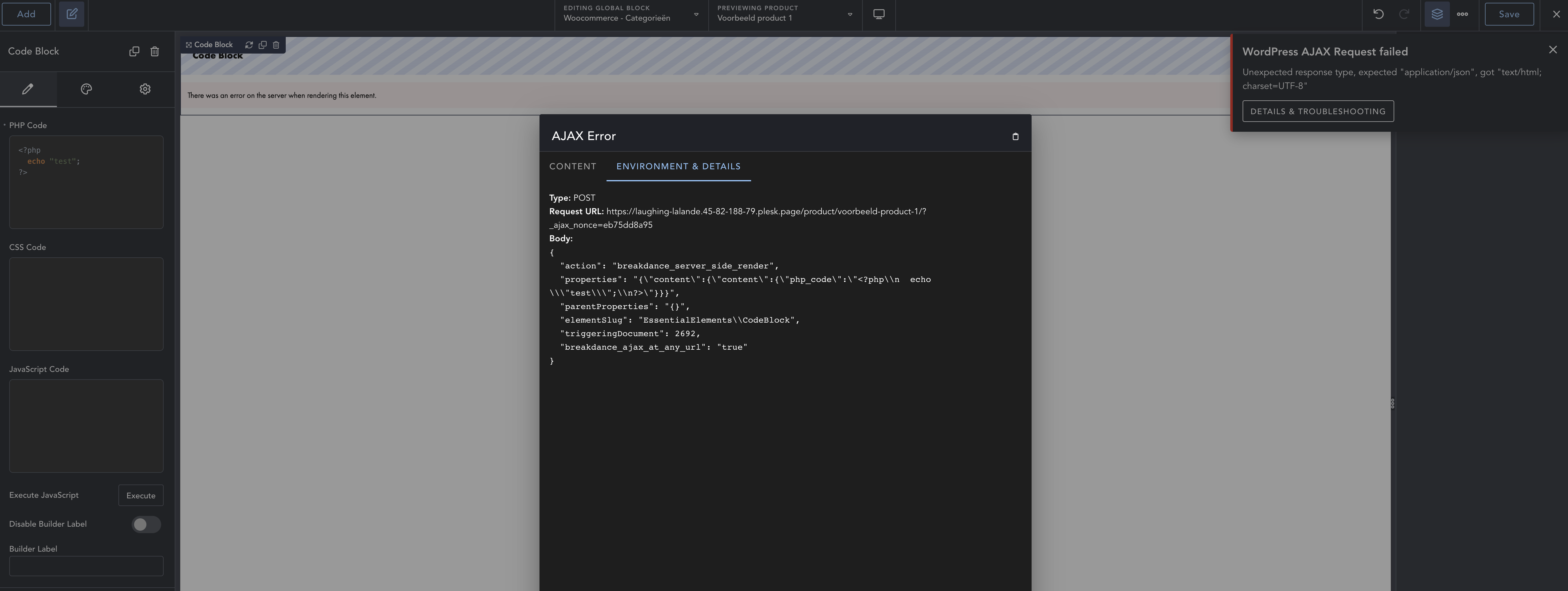Image resolution: width=1568 pixels, height=591 pixels.
Task: Delete Code Block using trash icon in left panel
Action: pyautogui.click(x=155, y=52)
